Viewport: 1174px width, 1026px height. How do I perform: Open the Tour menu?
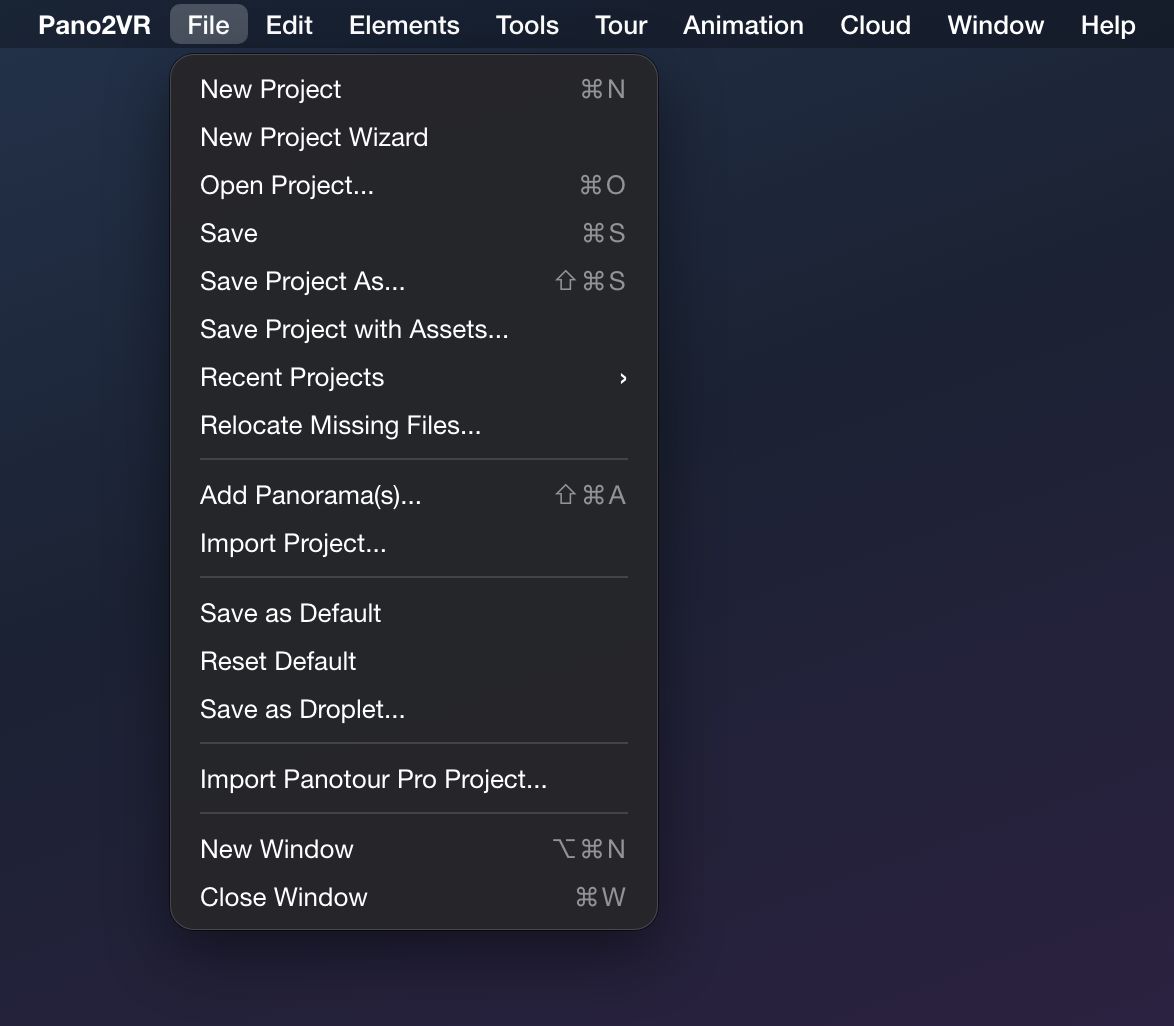[621, 25]
